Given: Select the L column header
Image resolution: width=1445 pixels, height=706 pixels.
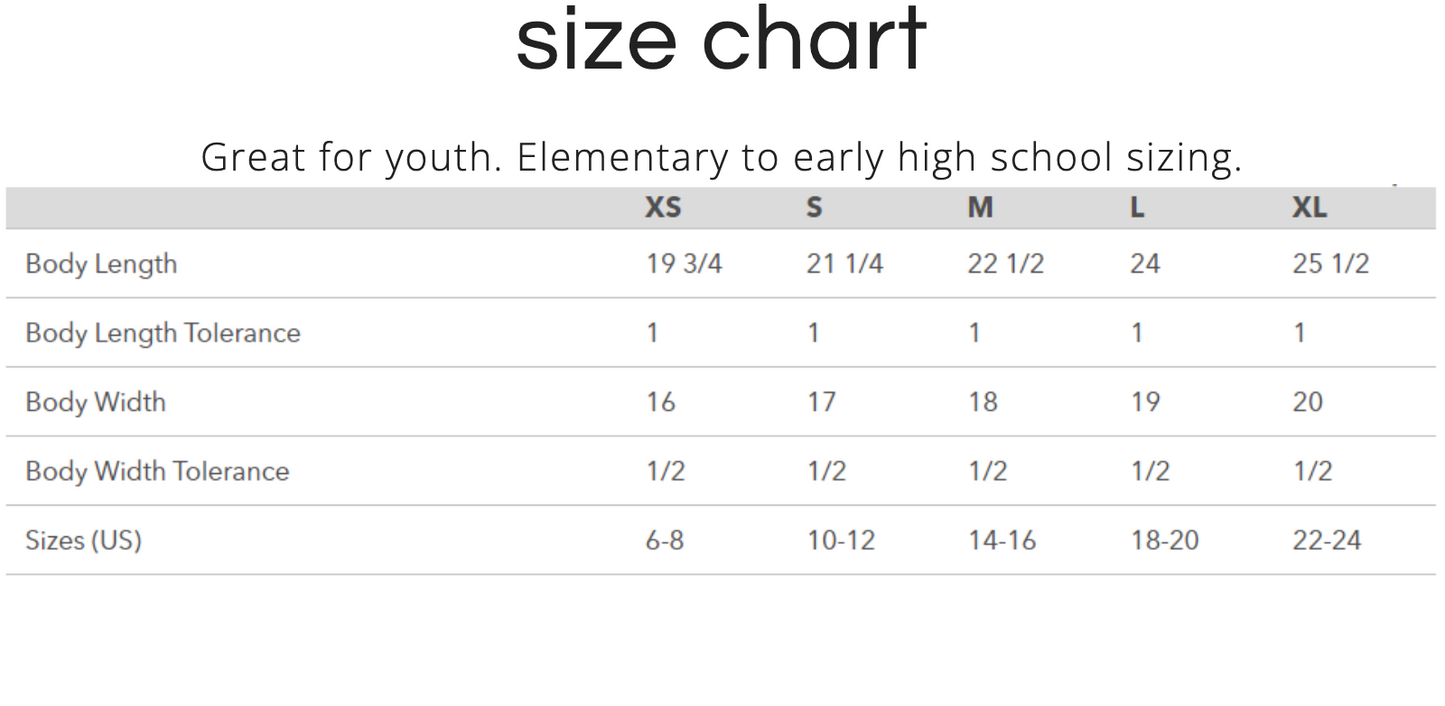Looking at the screenshot, I should (x=1137, y=207).
